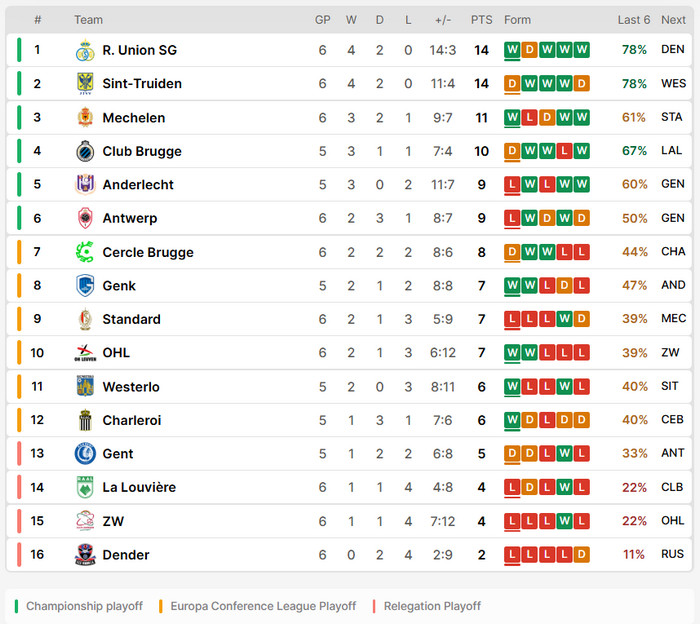The height and width of the screenshot is (624, 700).
Task: Click the Genk club crest
Action: (x=85, y=285)
